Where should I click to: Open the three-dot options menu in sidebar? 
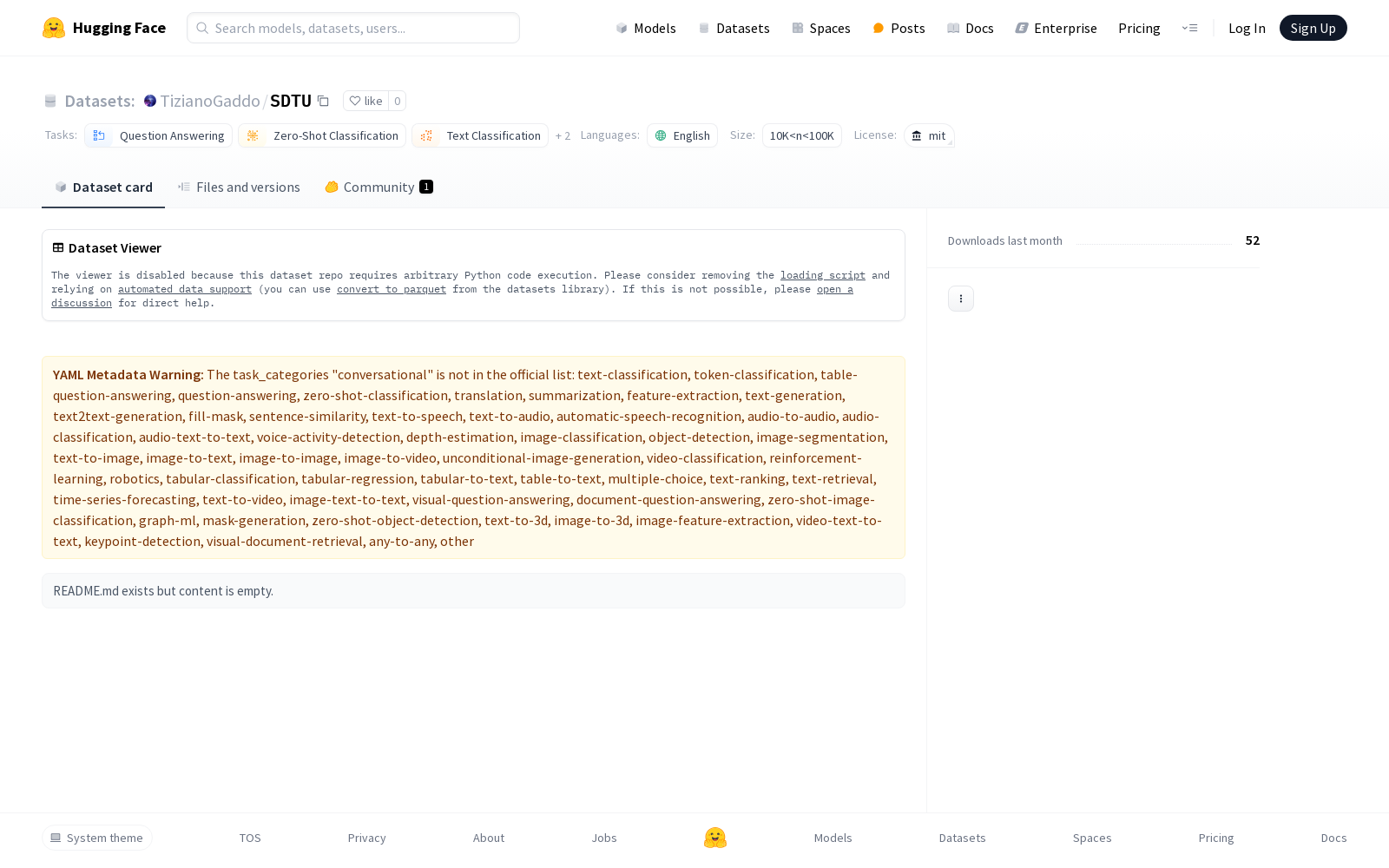point(961,299)
